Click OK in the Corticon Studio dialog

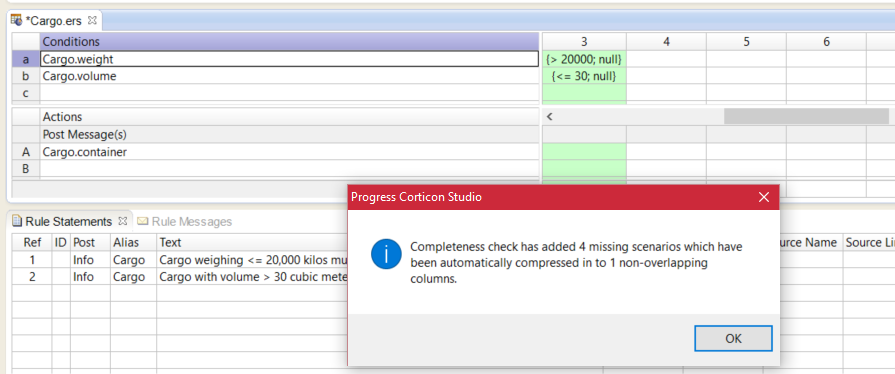coord(733,339)
